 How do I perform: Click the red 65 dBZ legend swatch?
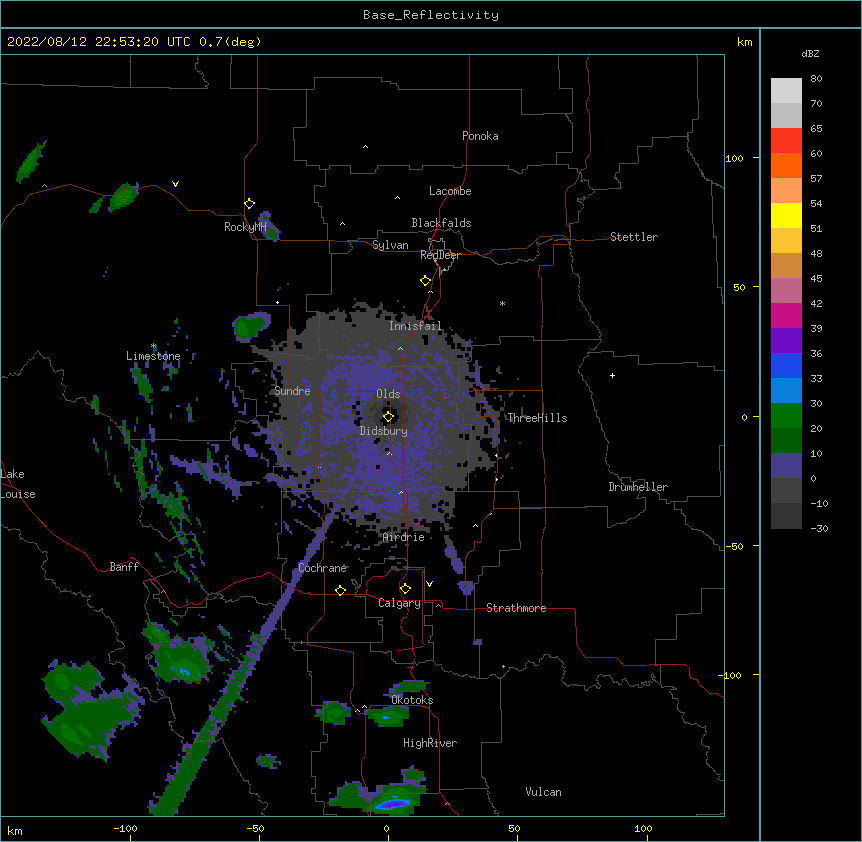click(x=786, y=141)
